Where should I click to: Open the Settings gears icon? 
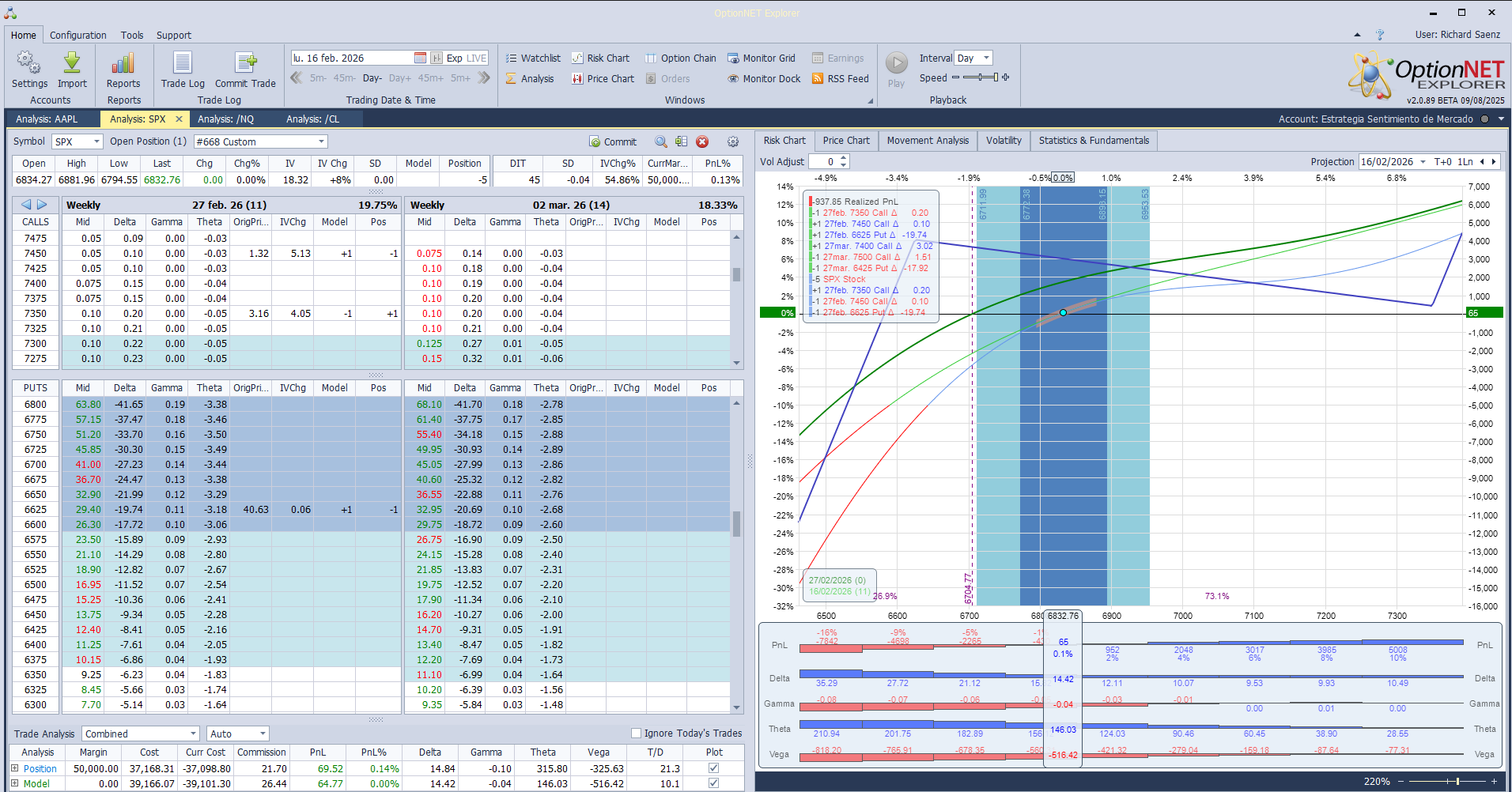(29, 63)
